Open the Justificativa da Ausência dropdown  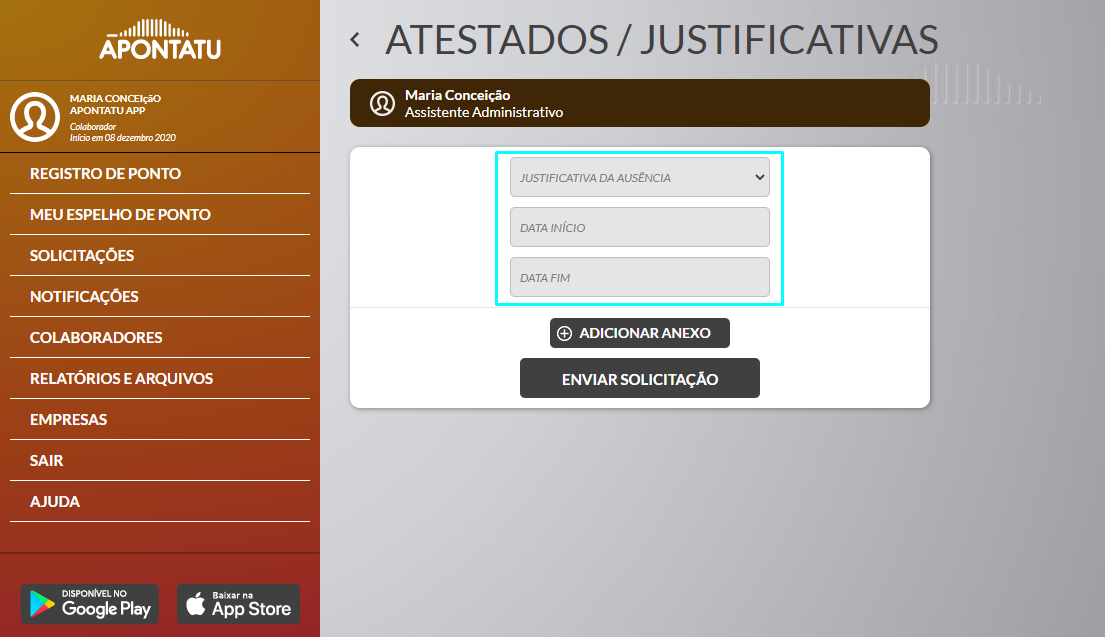(640, 177)
